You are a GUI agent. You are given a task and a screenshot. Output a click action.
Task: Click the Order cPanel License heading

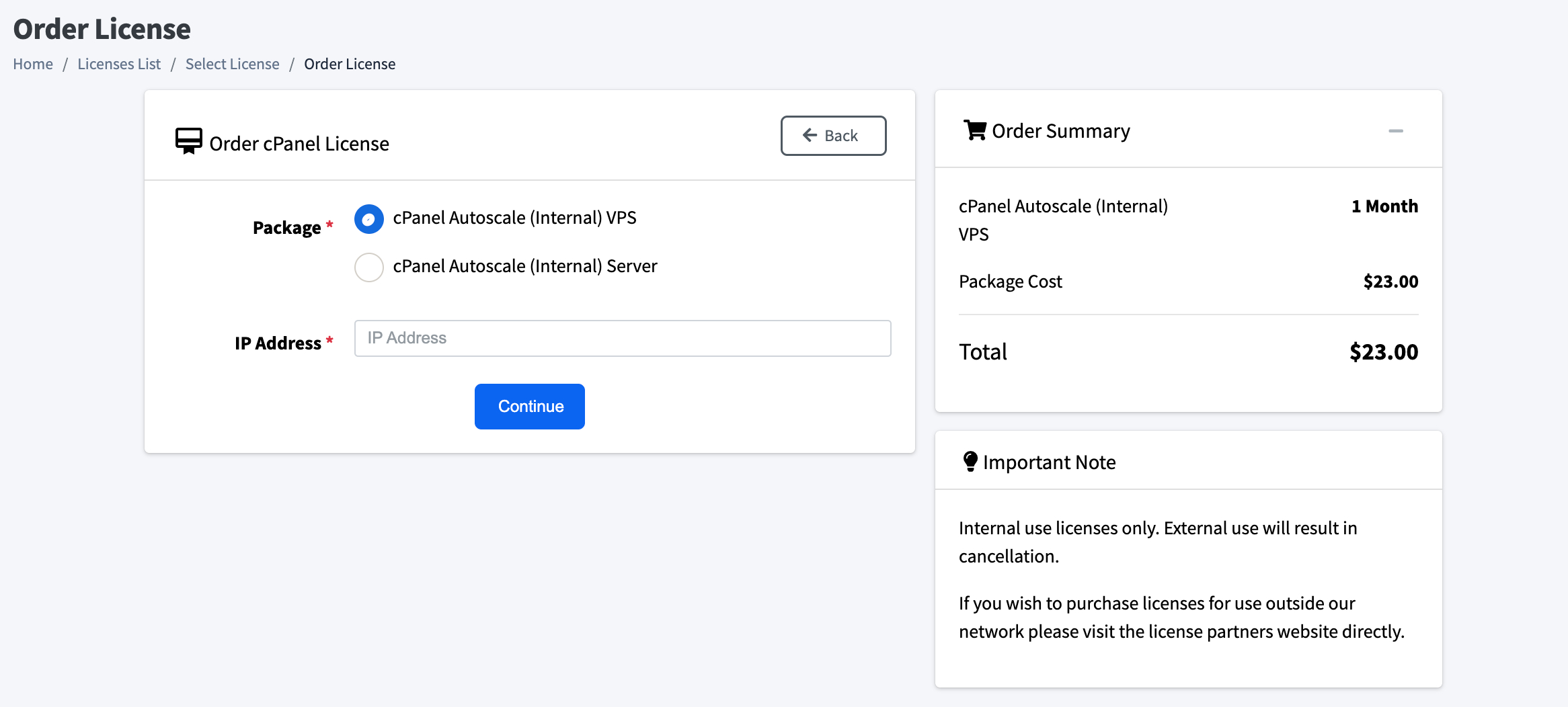pyautogui.click(x=299, y=144)
